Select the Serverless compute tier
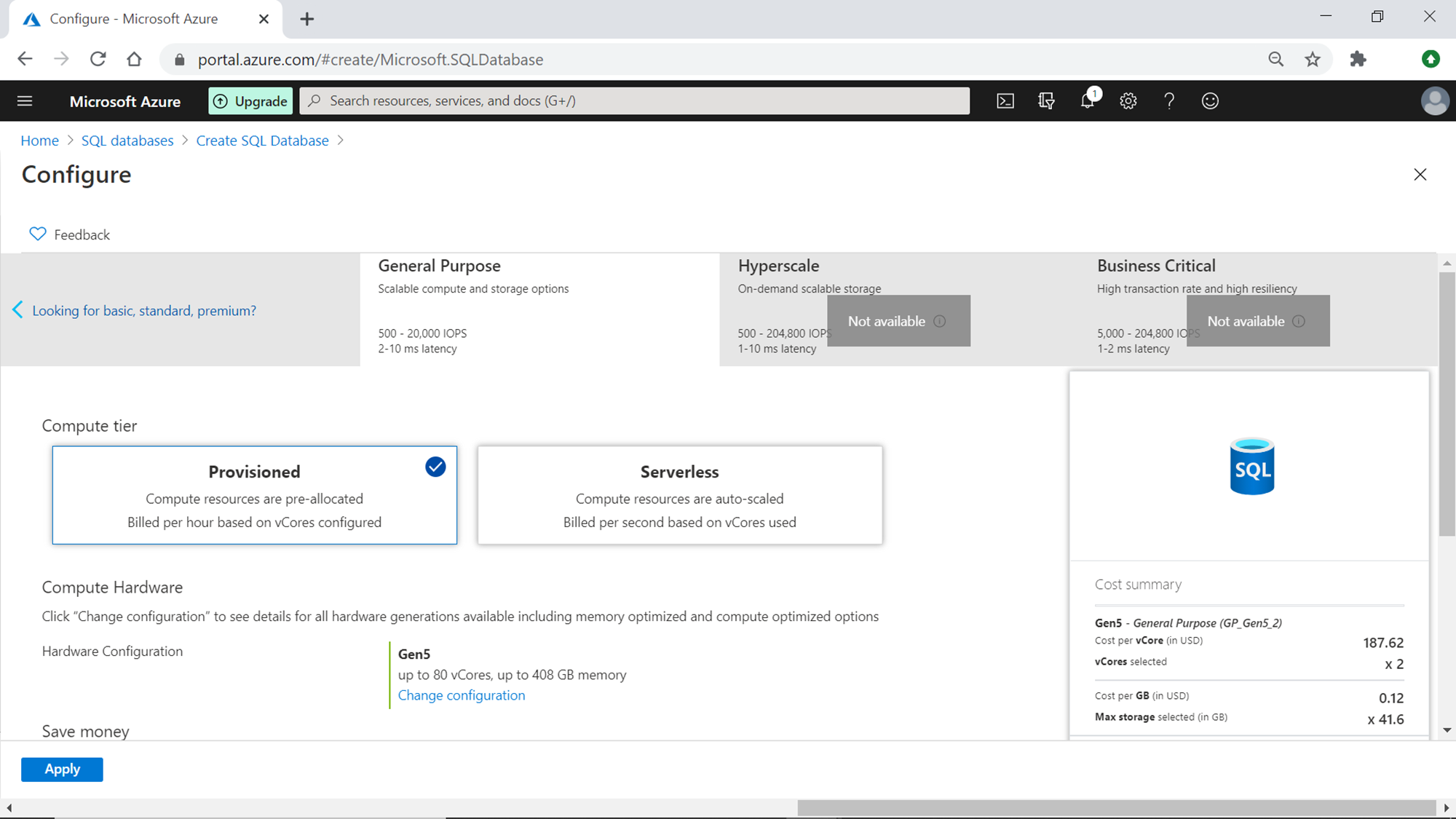Viewport: 1456px width, 819px height. 679,495
